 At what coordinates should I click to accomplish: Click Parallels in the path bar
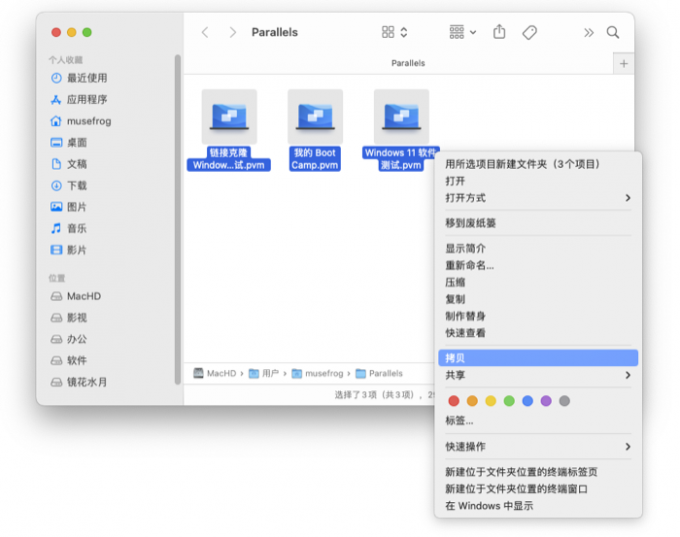pos(379,373)
